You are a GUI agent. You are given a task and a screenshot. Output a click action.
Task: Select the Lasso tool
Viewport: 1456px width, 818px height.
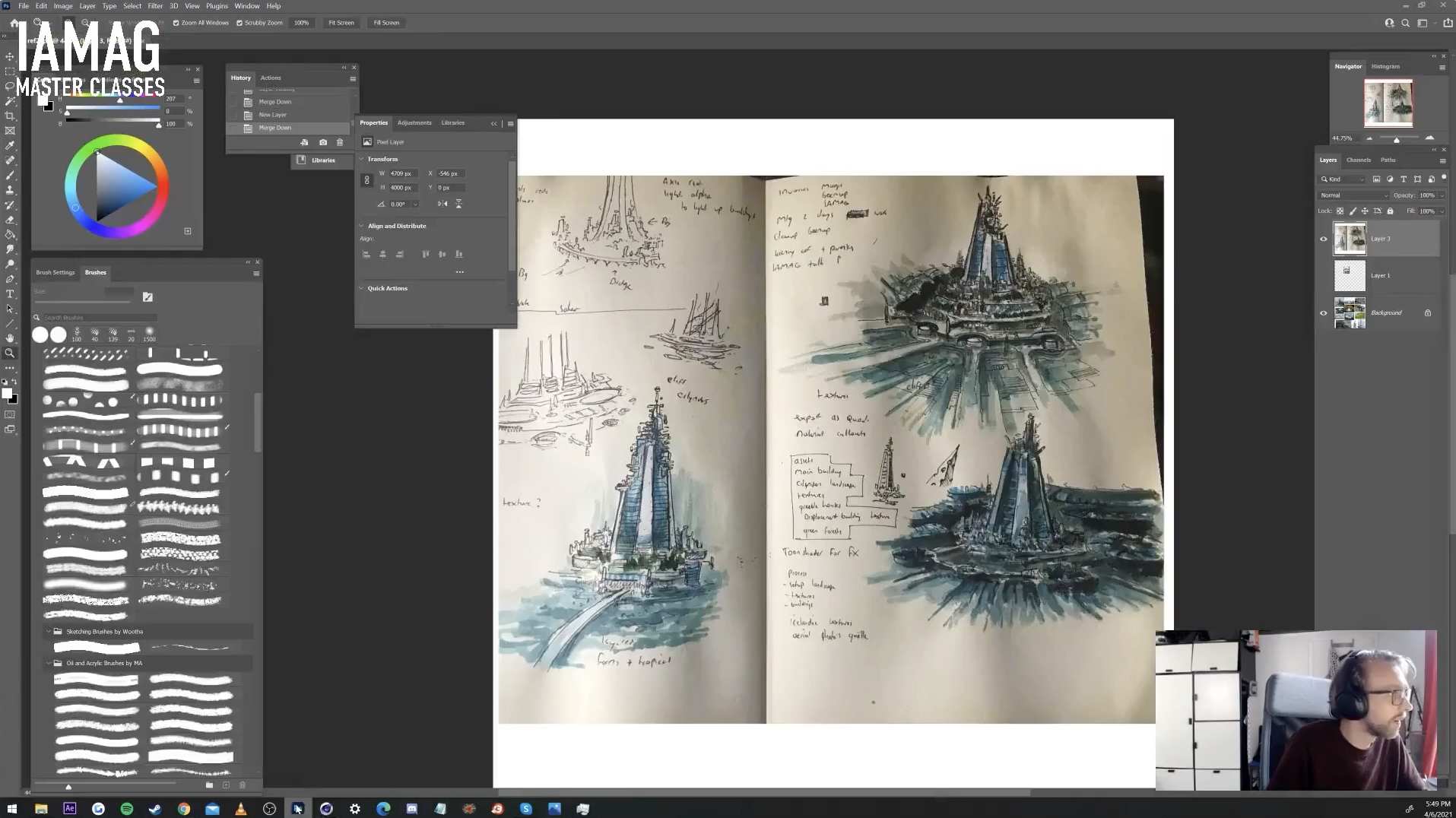[10, 85]
